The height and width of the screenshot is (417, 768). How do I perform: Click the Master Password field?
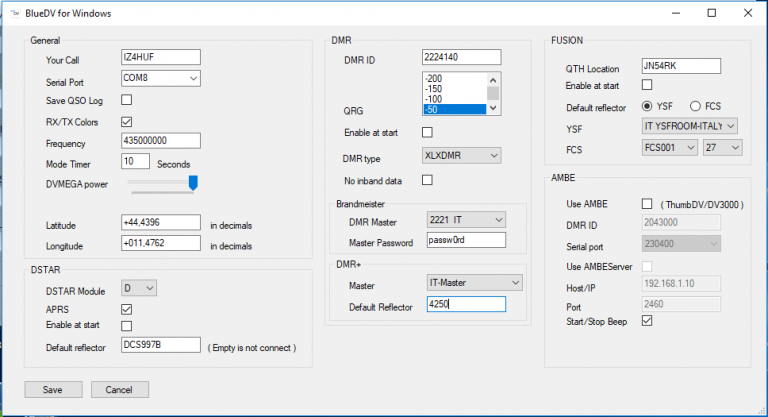(x=466, y=240)
